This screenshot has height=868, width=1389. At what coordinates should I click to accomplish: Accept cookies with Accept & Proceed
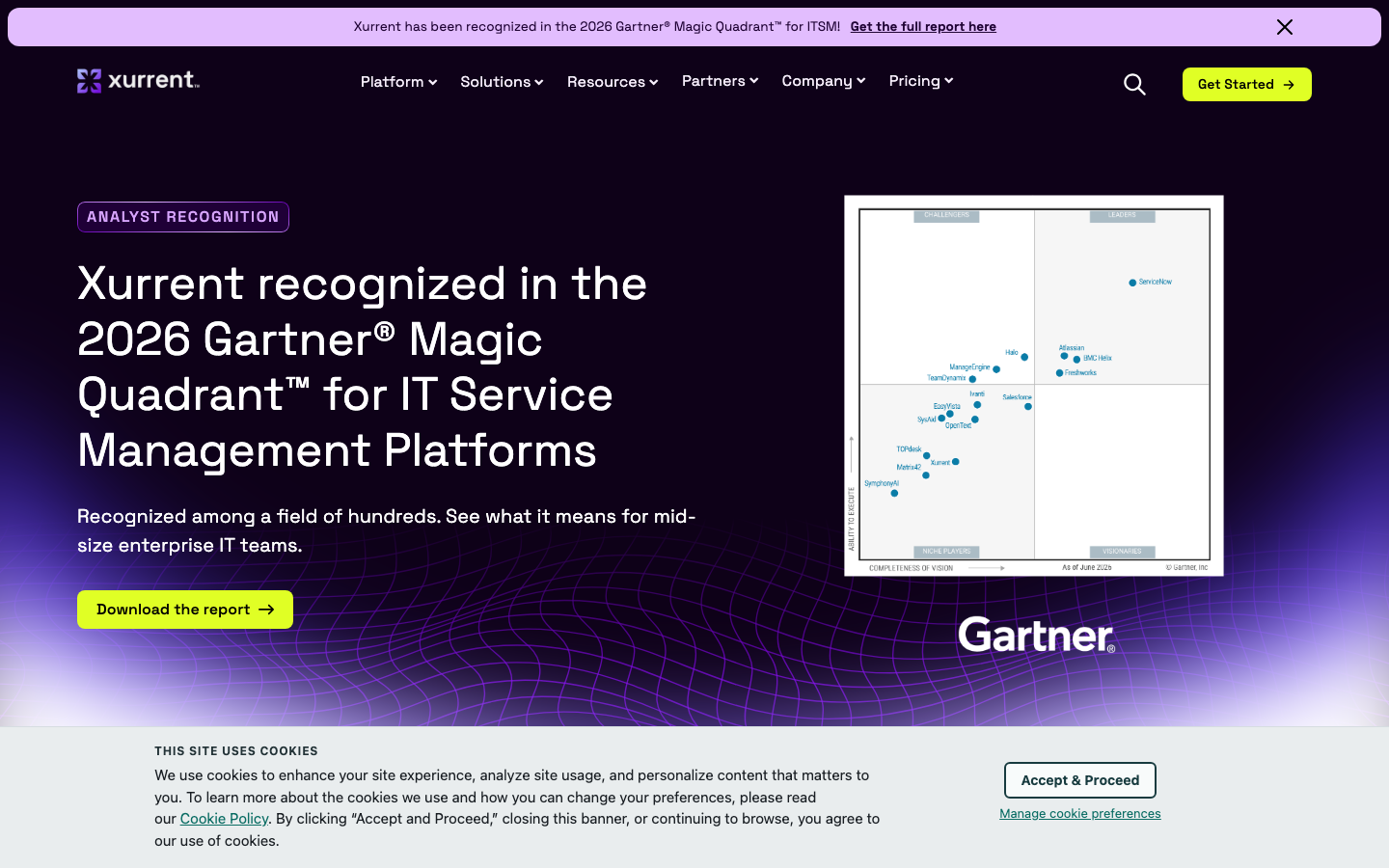(1080, 780)
